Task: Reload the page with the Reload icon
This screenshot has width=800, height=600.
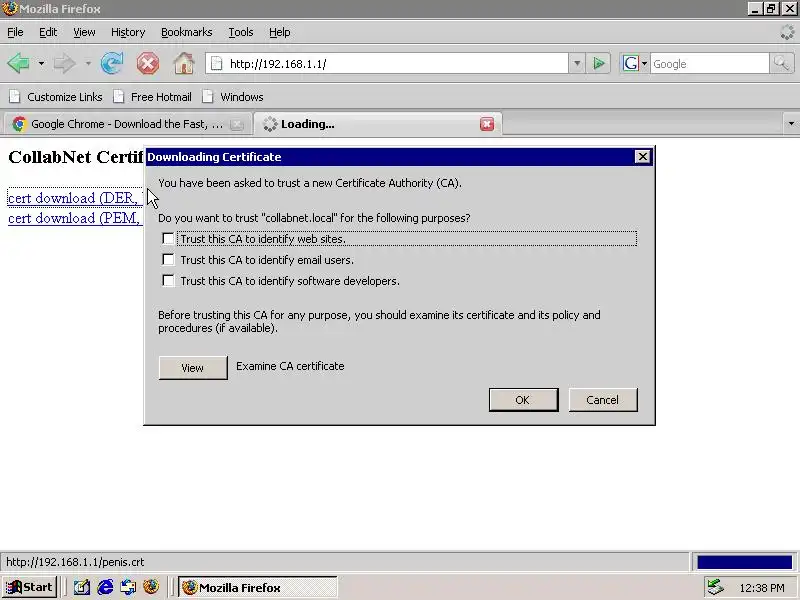Action: point(112,64)
